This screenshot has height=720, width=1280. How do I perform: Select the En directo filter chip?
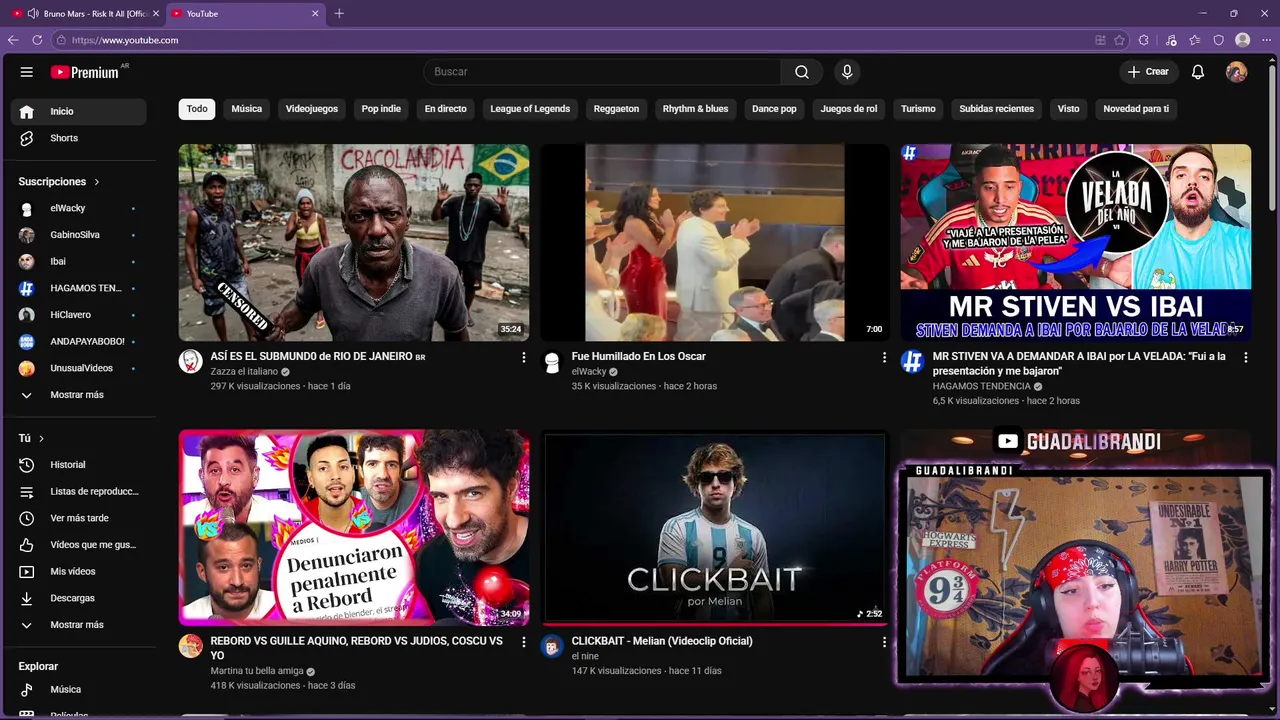pos(445,109)
